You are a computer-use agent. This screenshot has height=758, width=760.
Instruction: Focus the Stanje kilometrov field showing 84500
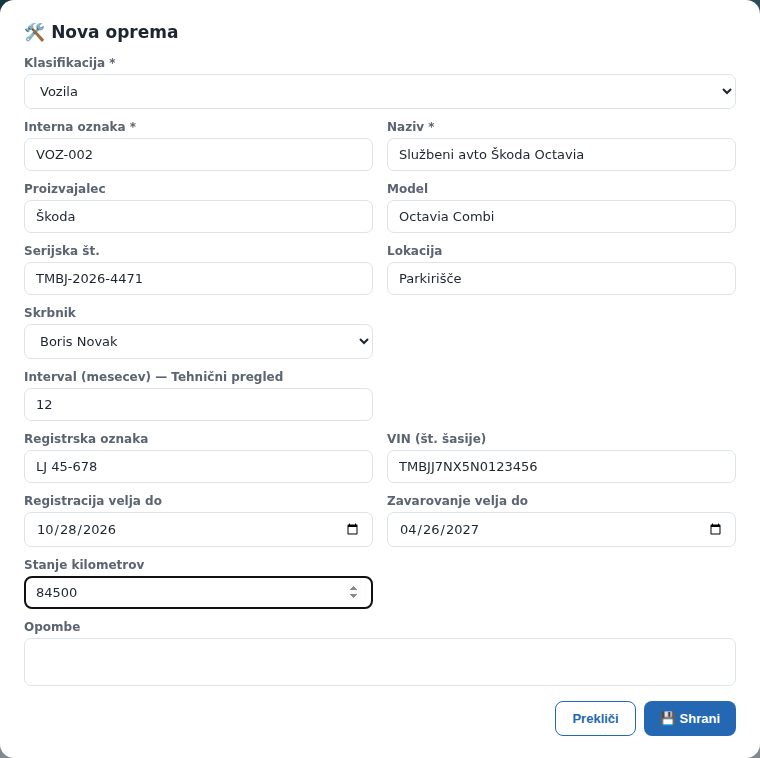198,592
